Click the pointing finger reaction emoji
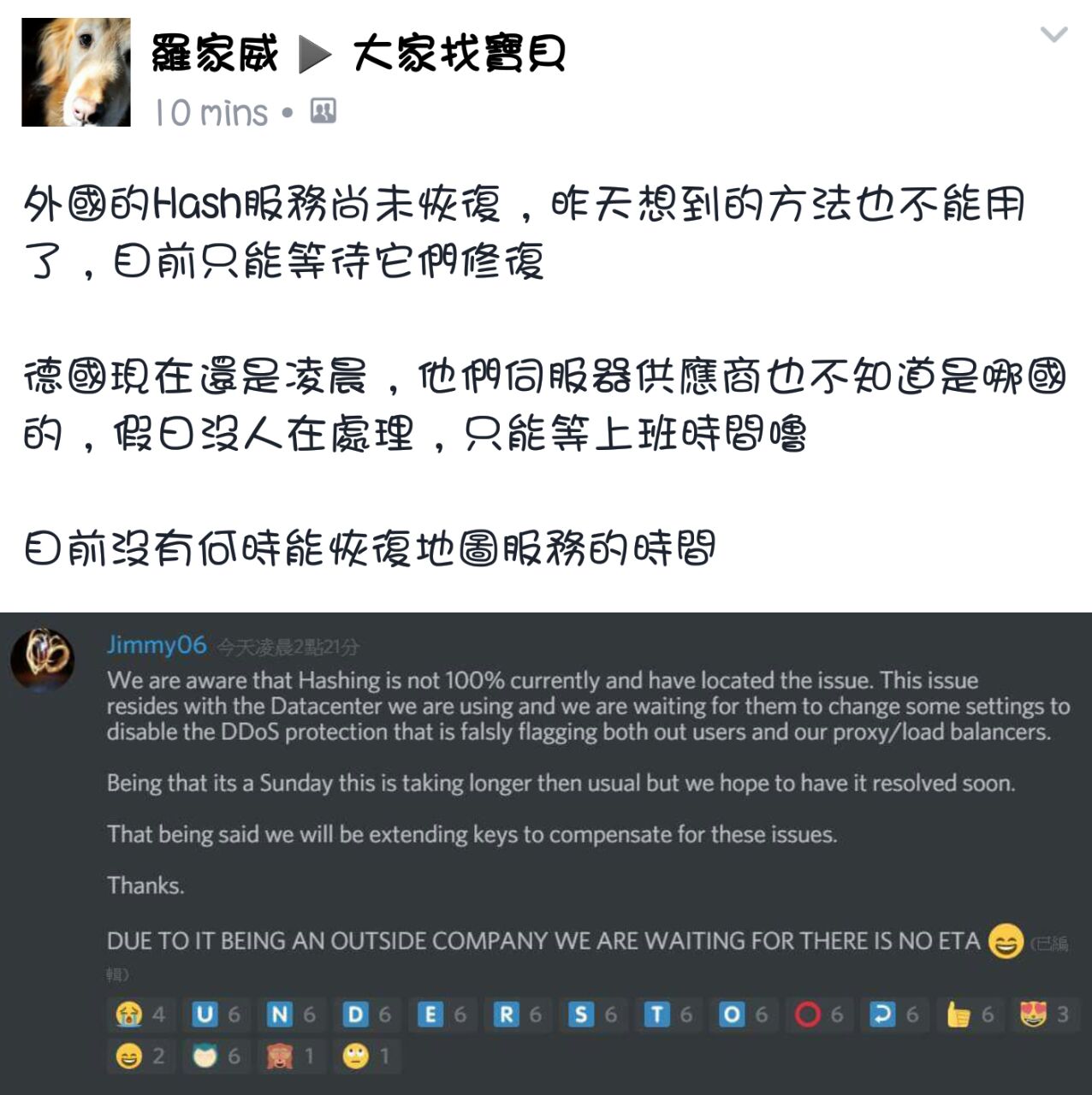 958,1015
